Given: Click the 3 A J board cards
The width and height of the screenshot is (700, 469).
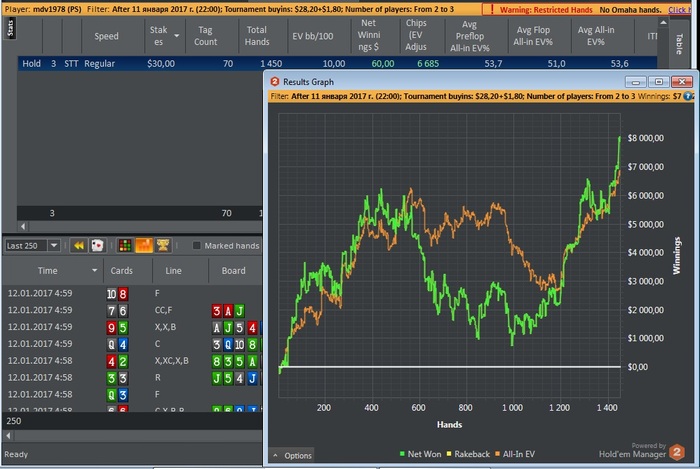Looking at the screenshot, I should (x=228, y=311).
